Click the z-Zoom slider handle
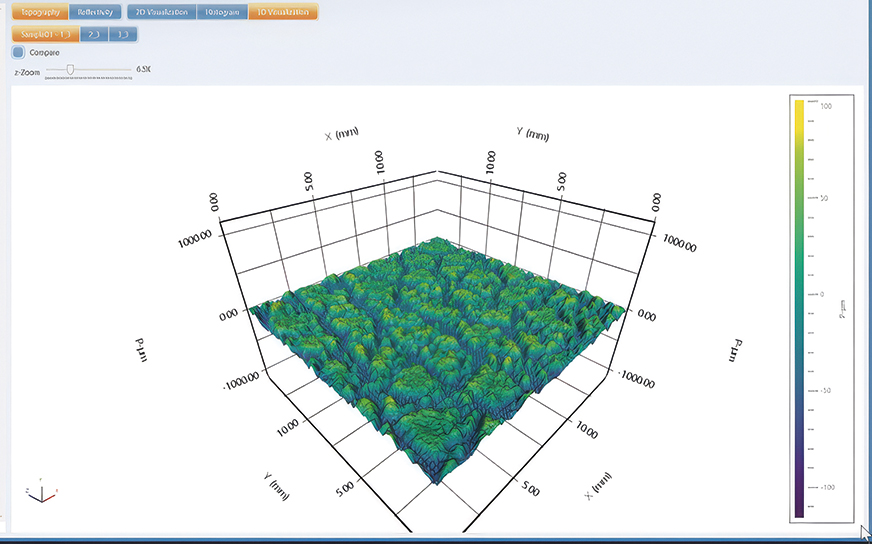872x544 pixels. pyautogui.click(x=69, y=70)
